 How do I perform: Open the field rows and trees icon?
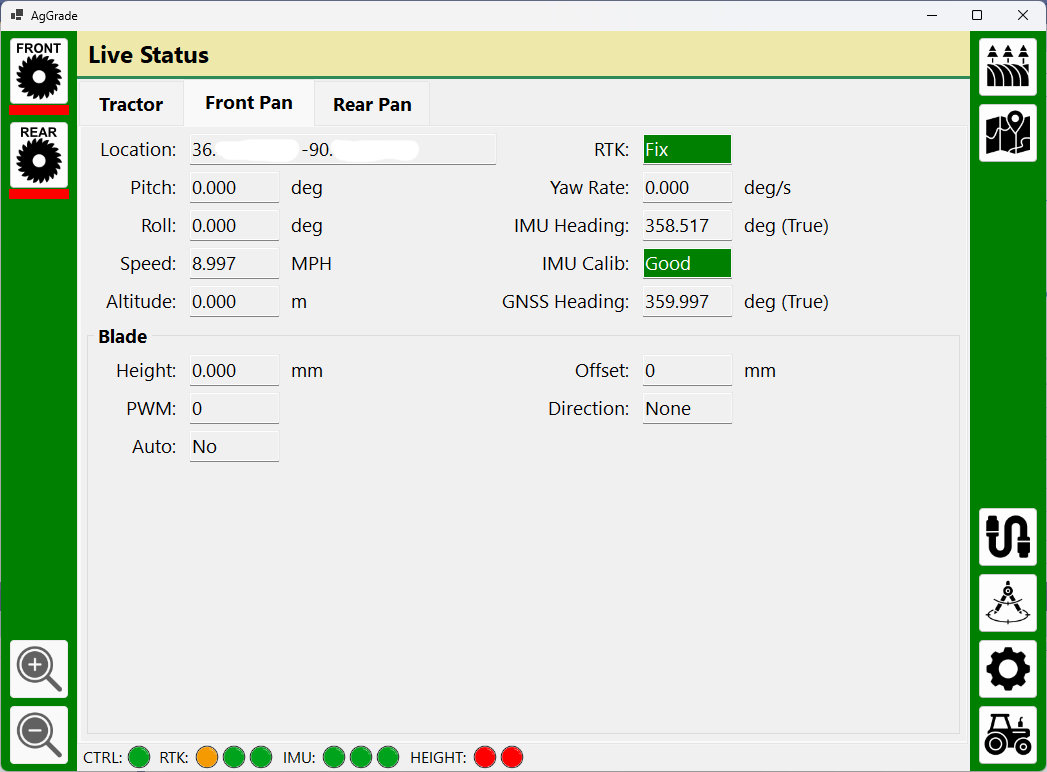(1007, 67)
